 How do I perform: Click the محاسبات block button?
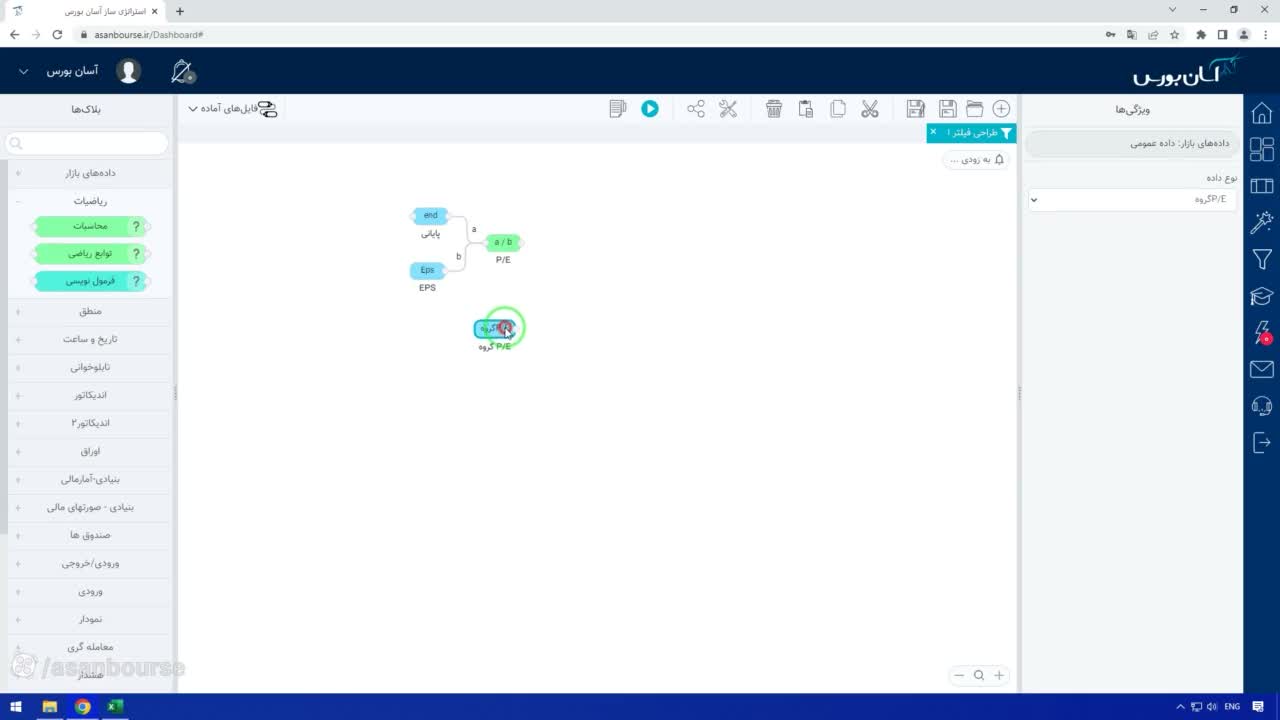point(90,226)
